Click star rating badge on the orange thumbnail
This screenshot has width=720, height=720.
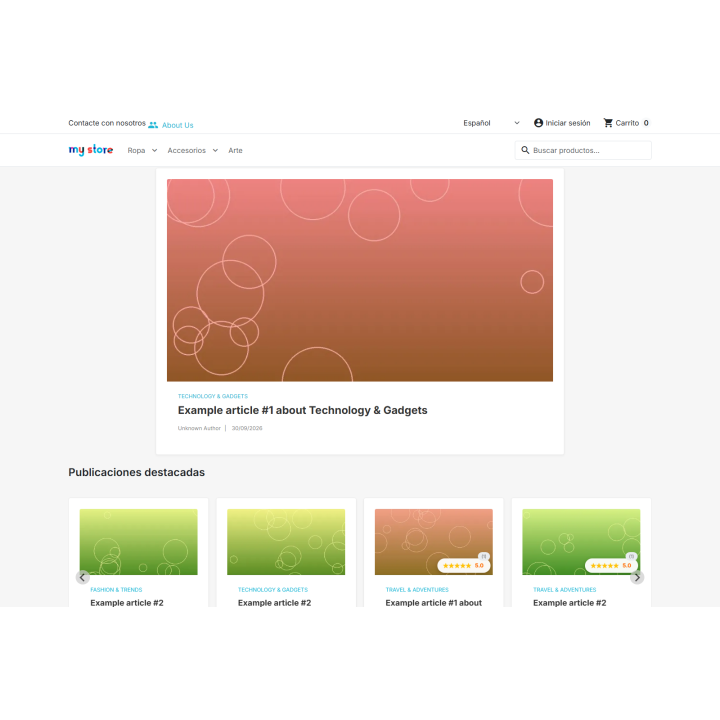(463, 566)
